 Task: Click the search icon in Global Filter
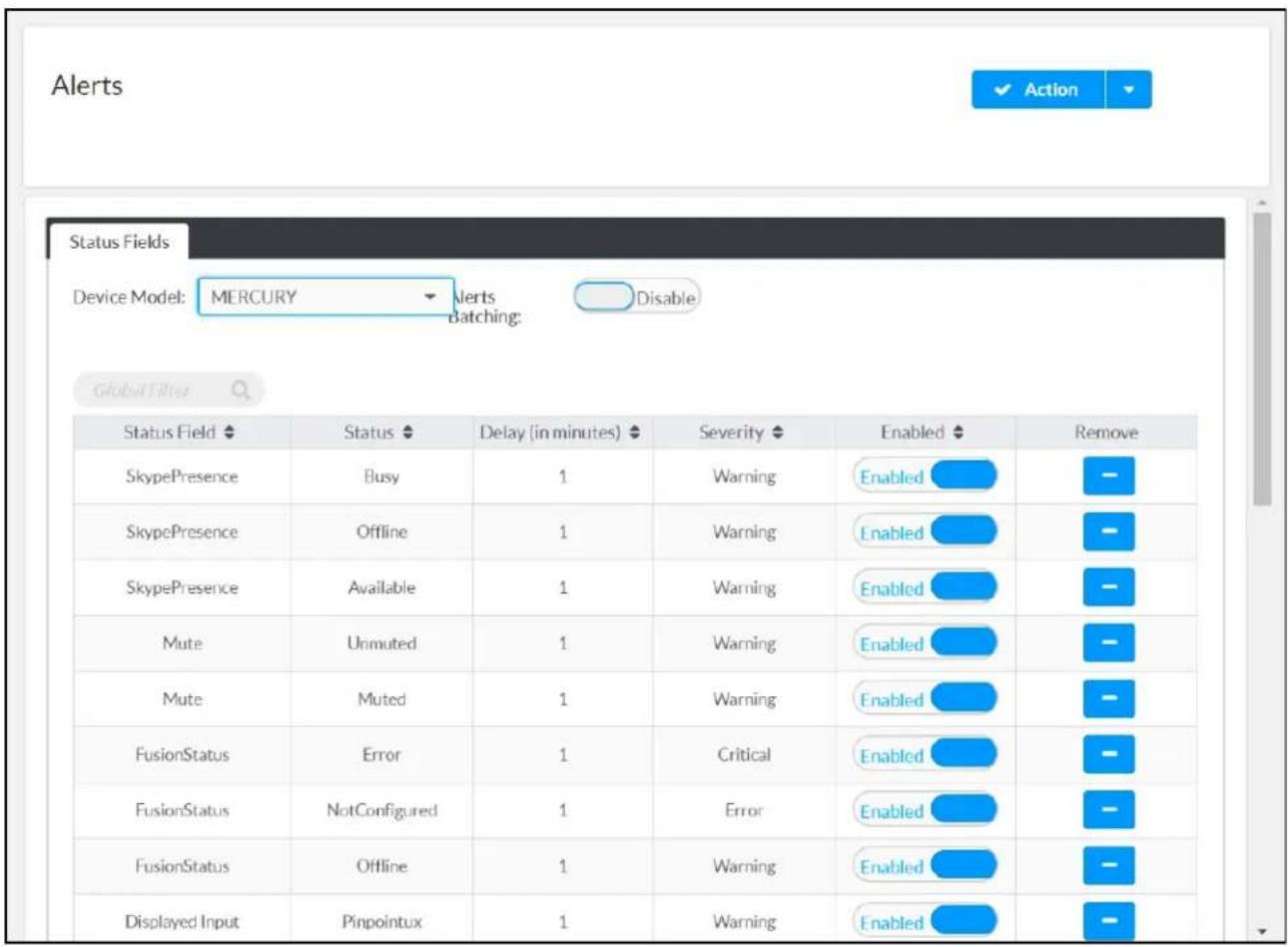[240, 391]
